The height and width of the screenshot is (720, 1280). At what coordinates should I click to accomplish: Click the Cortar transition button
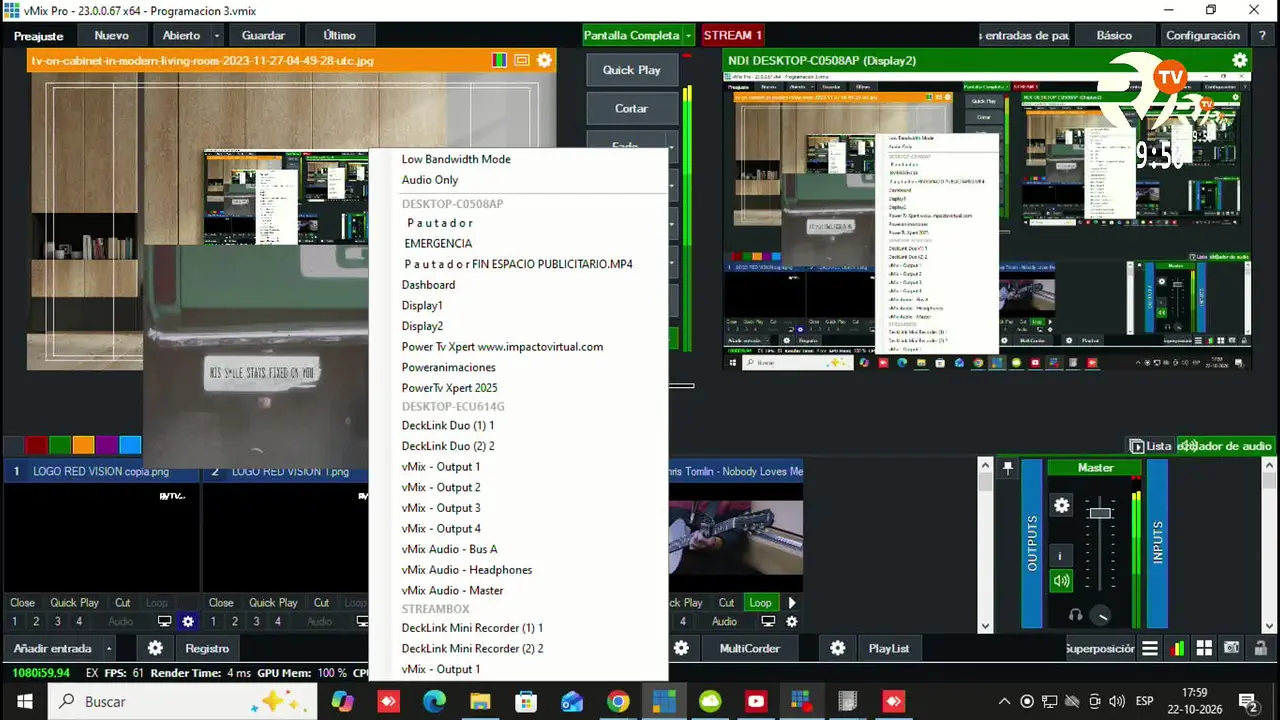click(x=631, y=108)
